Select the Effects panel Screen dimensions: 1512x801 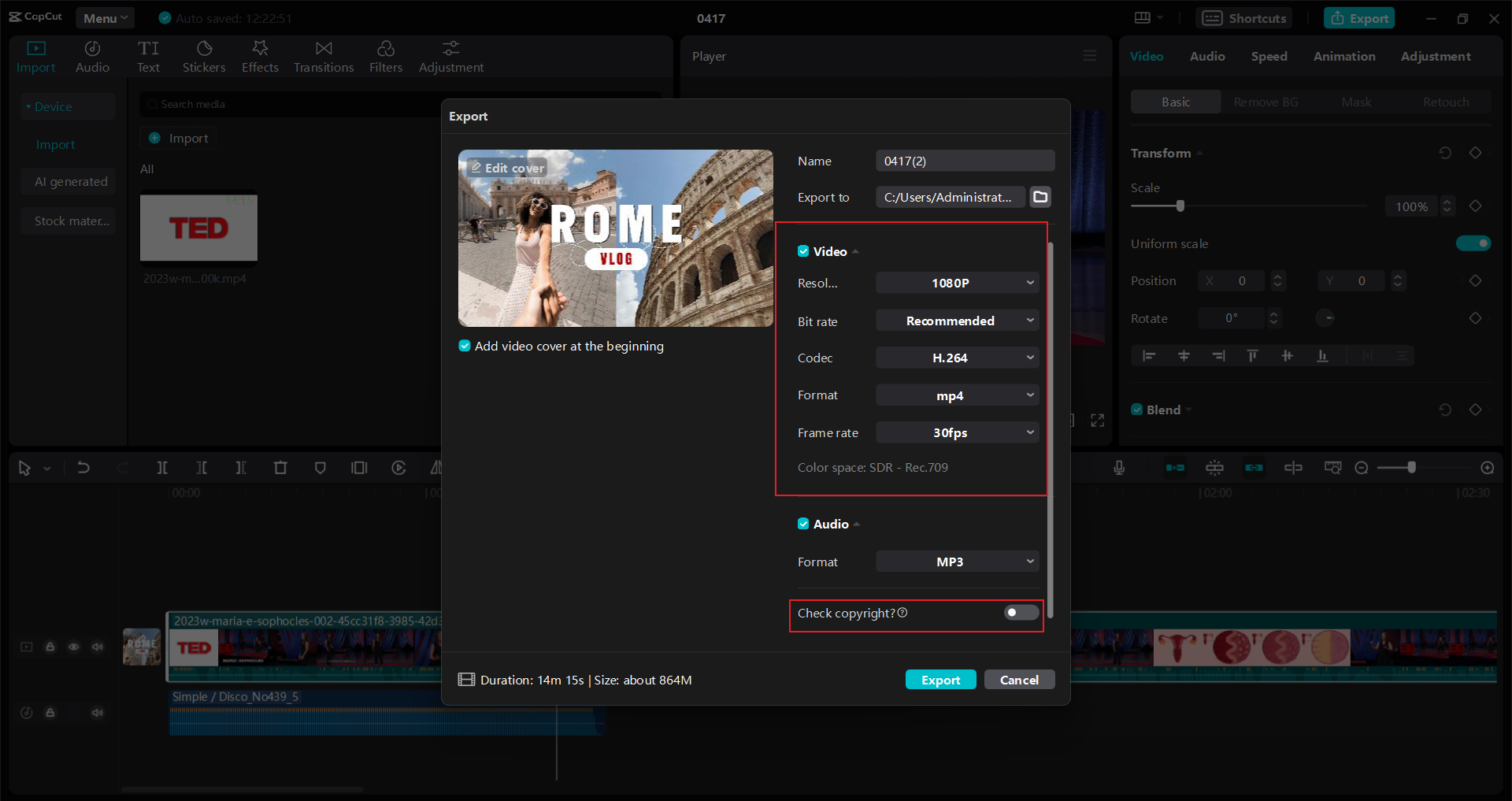pyautogui.click(x=260, y=55)
